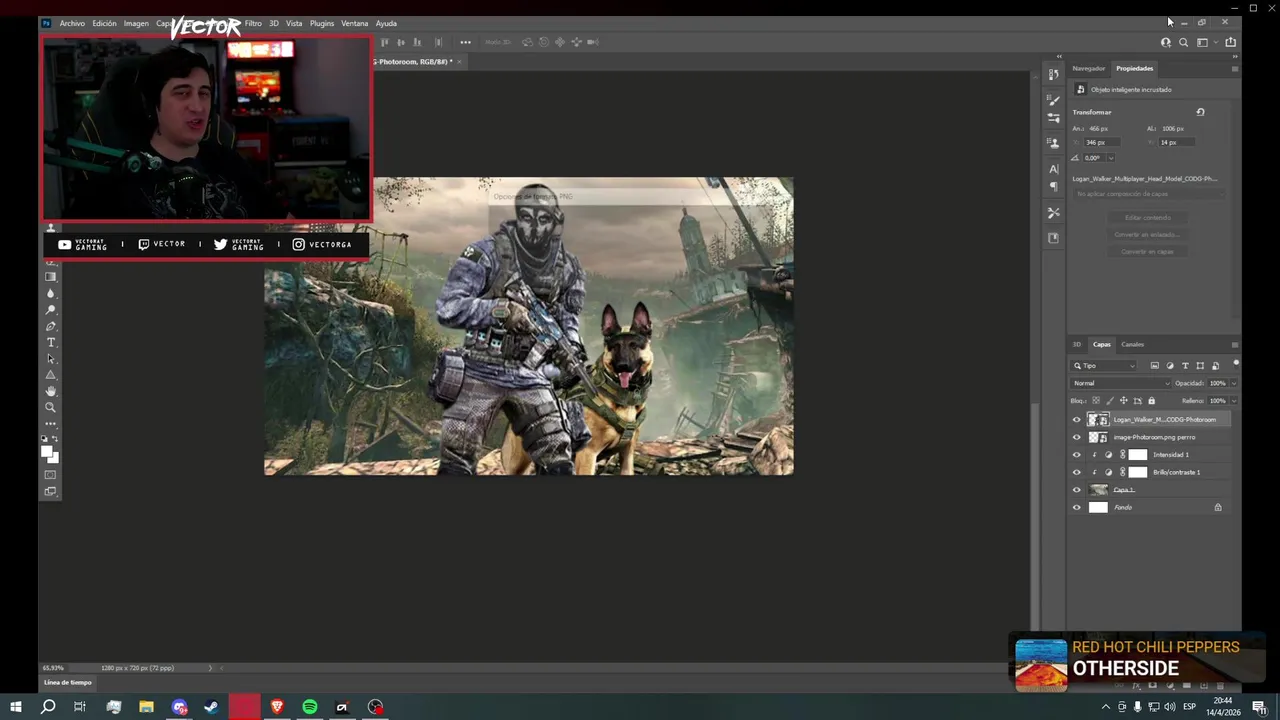Open the Capas panel flyout menu

pos(1234,345)
